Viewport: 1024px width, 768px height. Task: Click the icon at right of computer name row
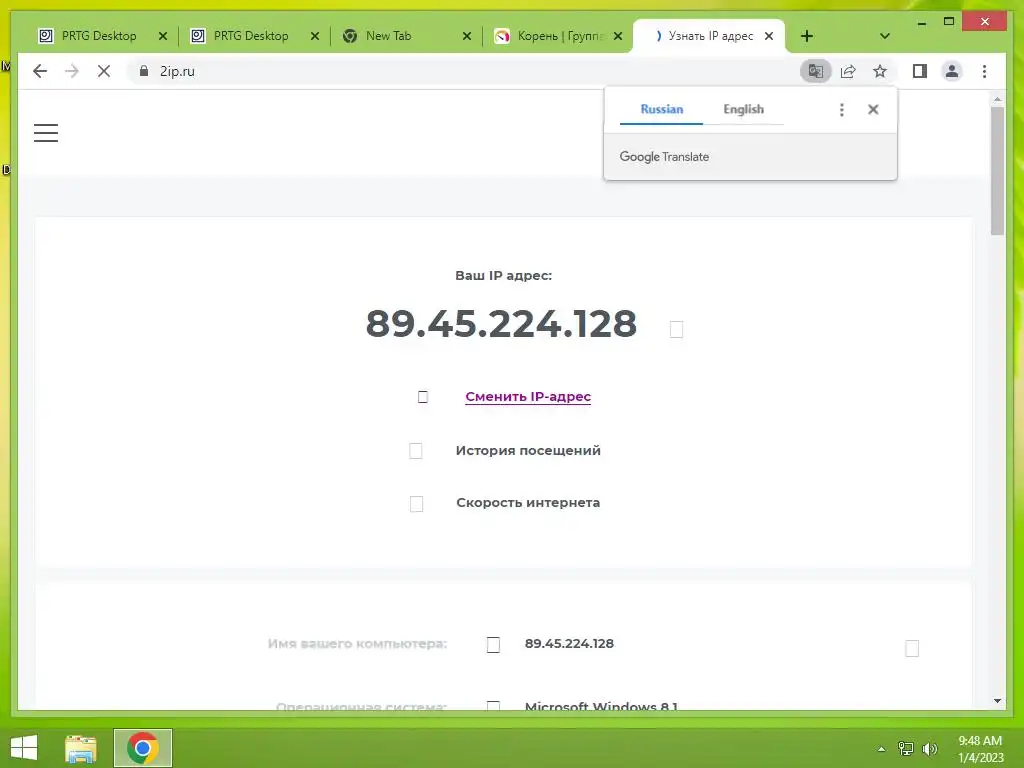[912, 648]
